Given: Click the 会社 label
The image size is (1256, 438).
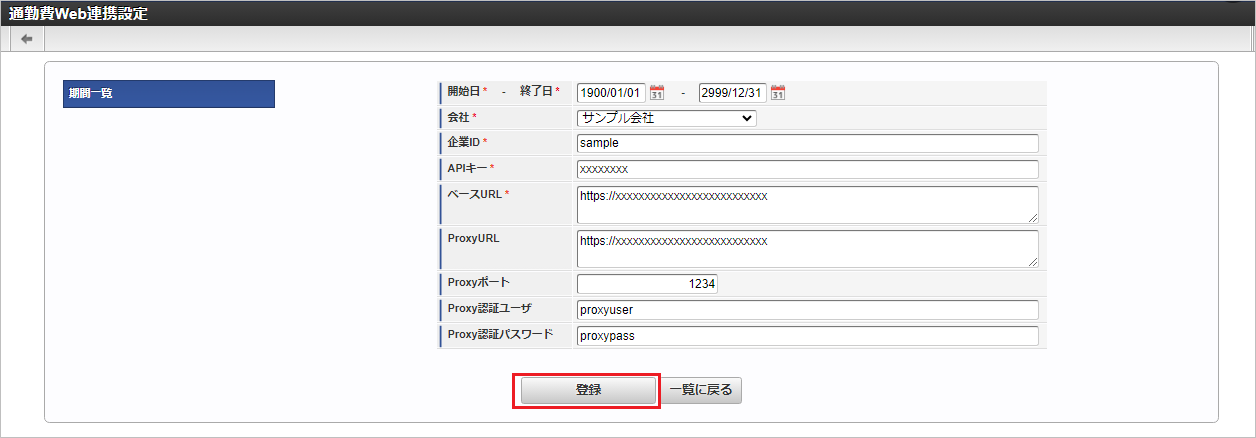Looking at the screenshot, I should pyautogui.click(x=458, y=117).
